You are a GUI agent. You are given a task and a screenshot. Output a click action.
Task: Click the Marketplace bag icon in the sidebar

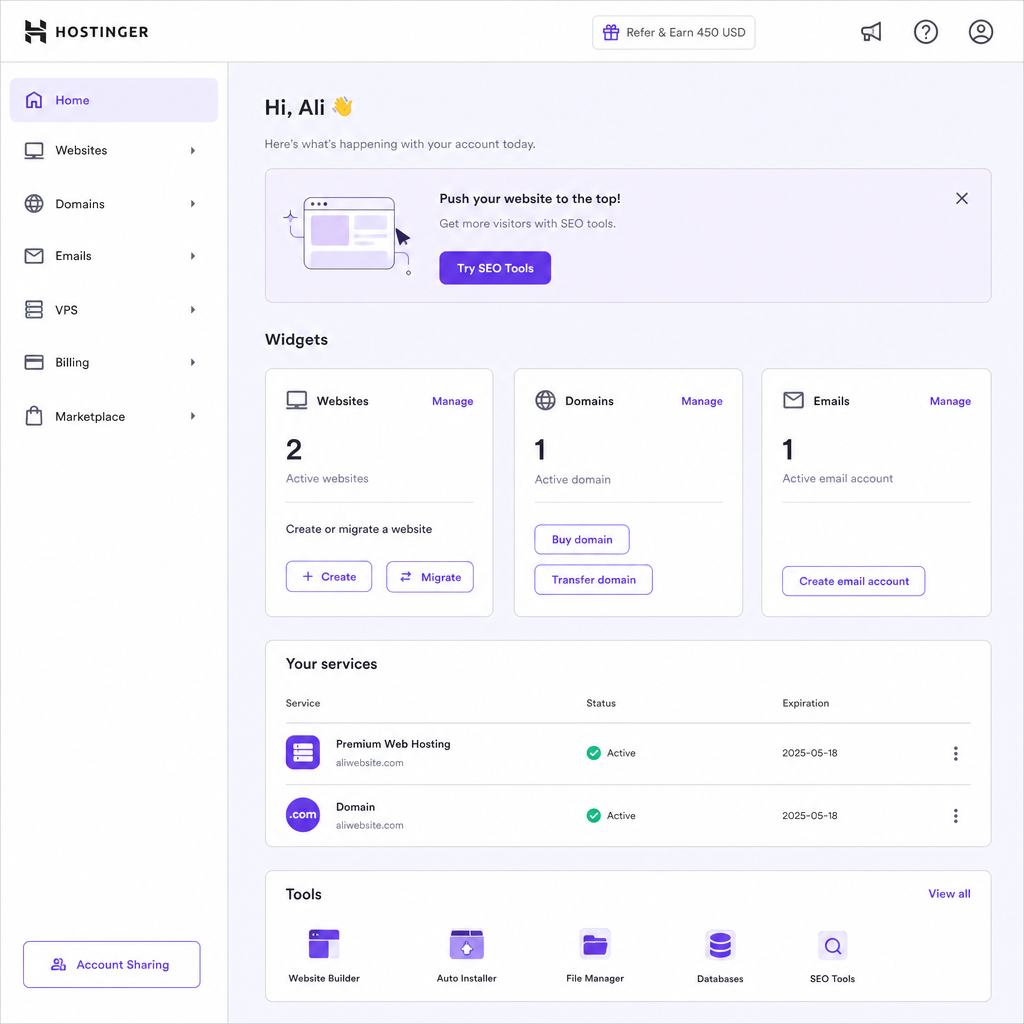34,416
